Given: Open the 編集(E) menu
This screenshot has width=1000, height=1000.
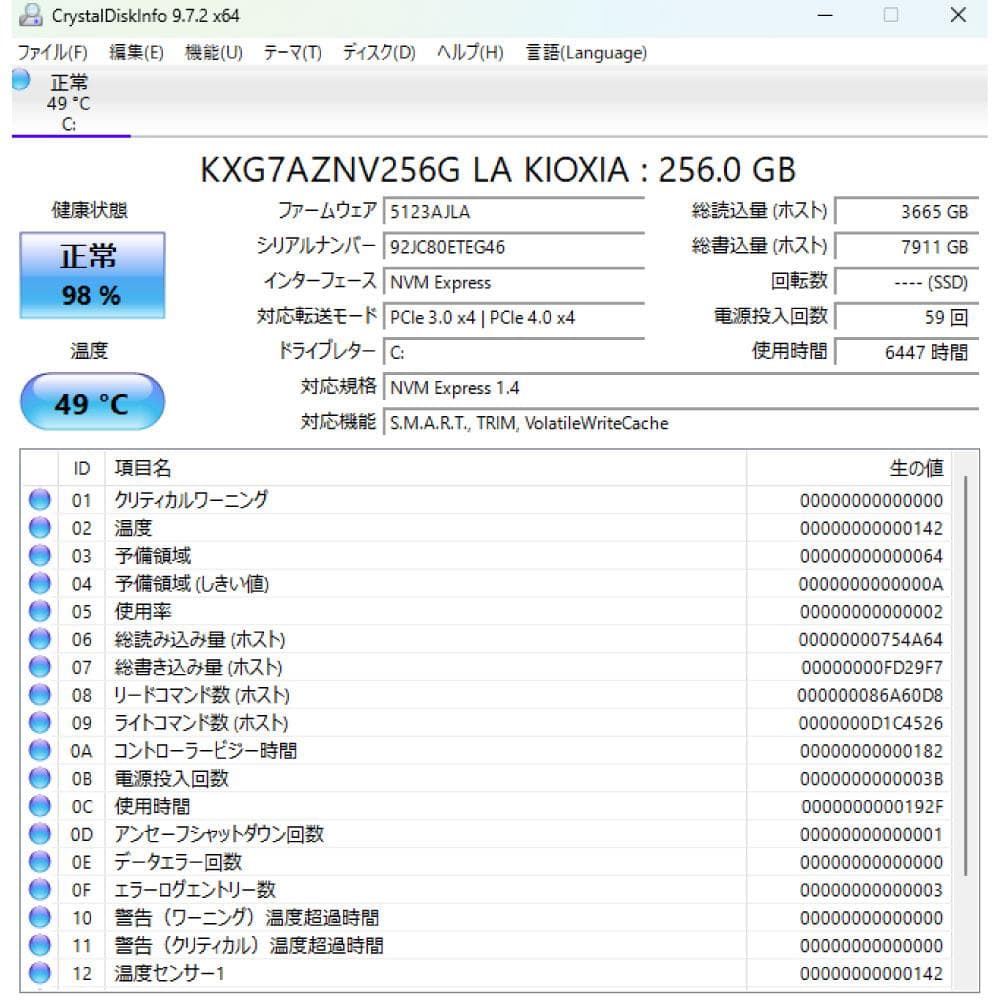Looking at the screenshot, I should coord(136,52).
